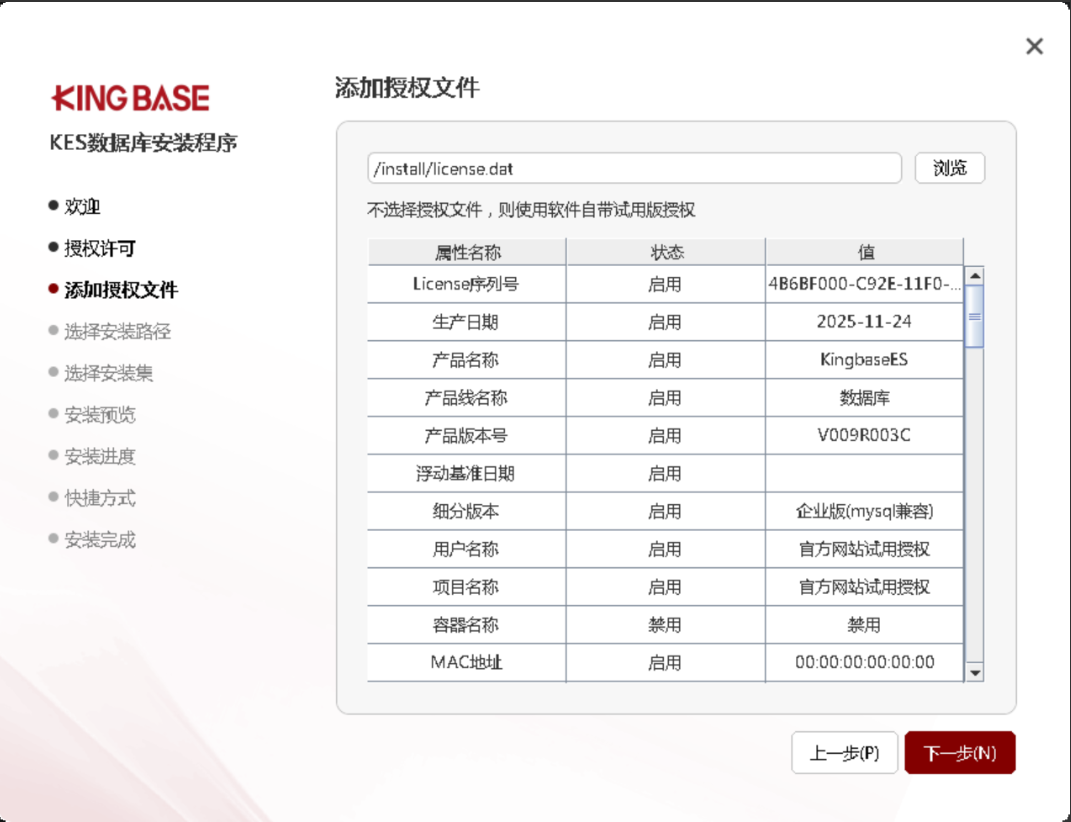Click 启用 status in MAC地址 row
This screenshot has height=822, width=1071.
pos(665,662)
